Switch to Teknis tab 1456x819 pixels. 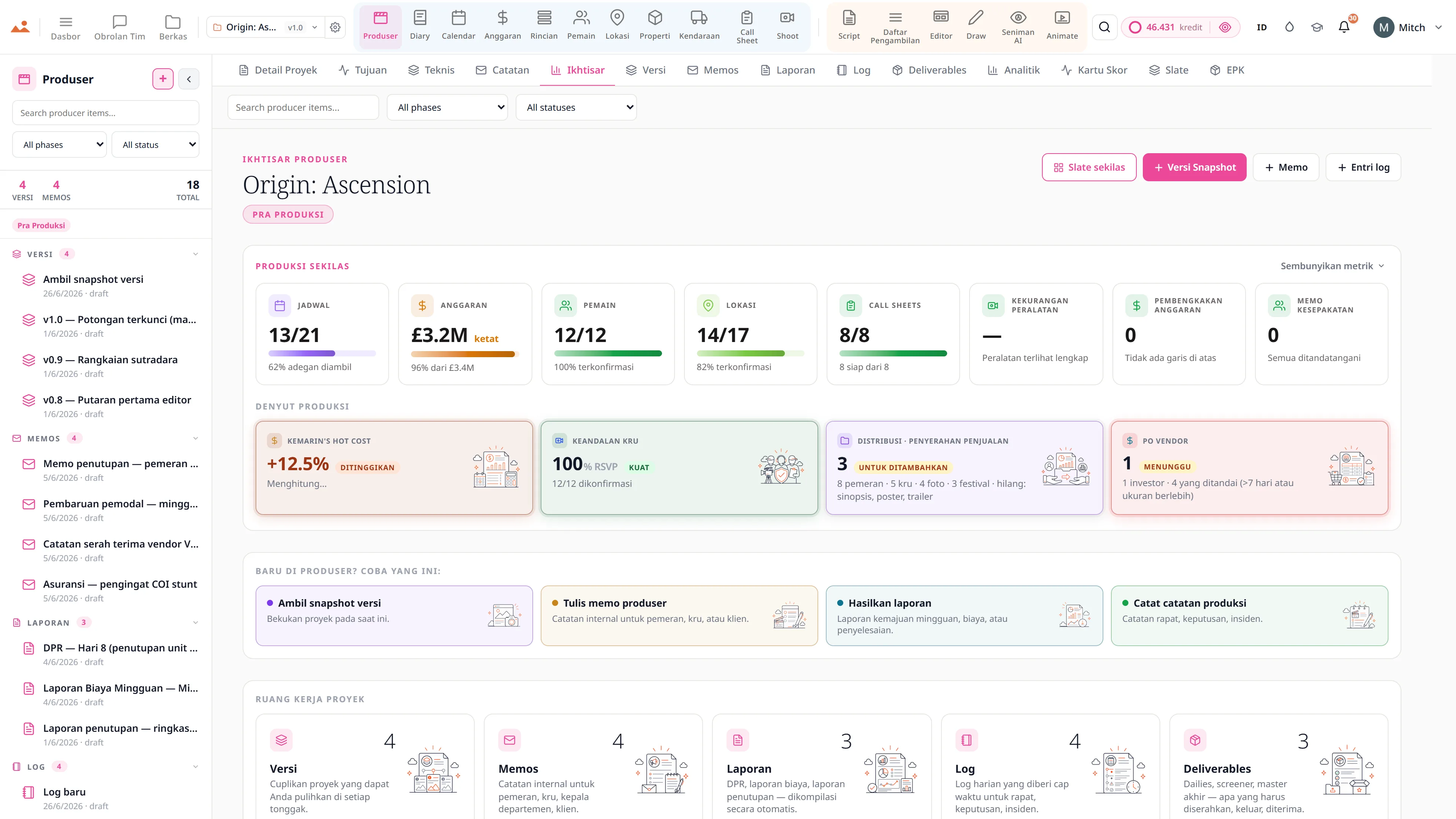[431, 70]
